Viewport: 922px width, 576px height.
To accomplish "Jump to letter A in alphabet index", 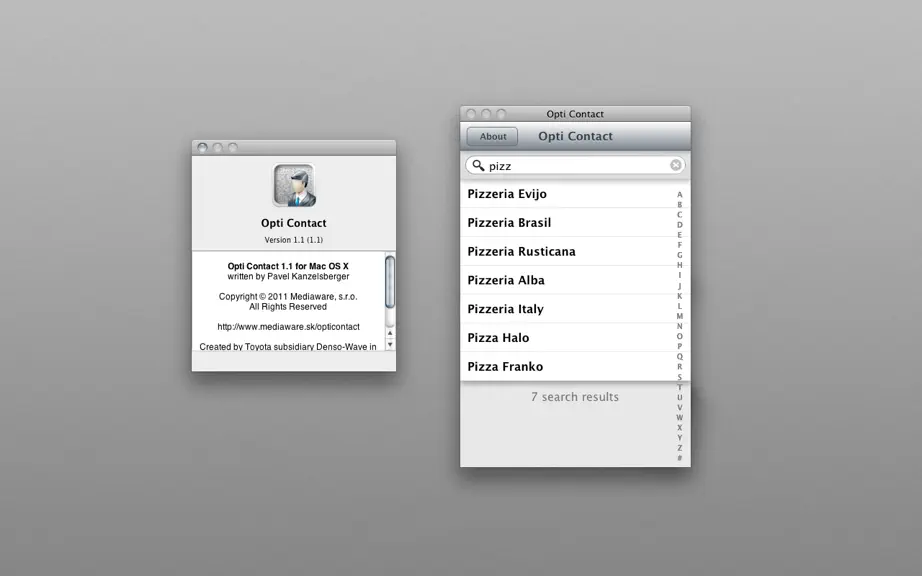I will tap(680, 195).
